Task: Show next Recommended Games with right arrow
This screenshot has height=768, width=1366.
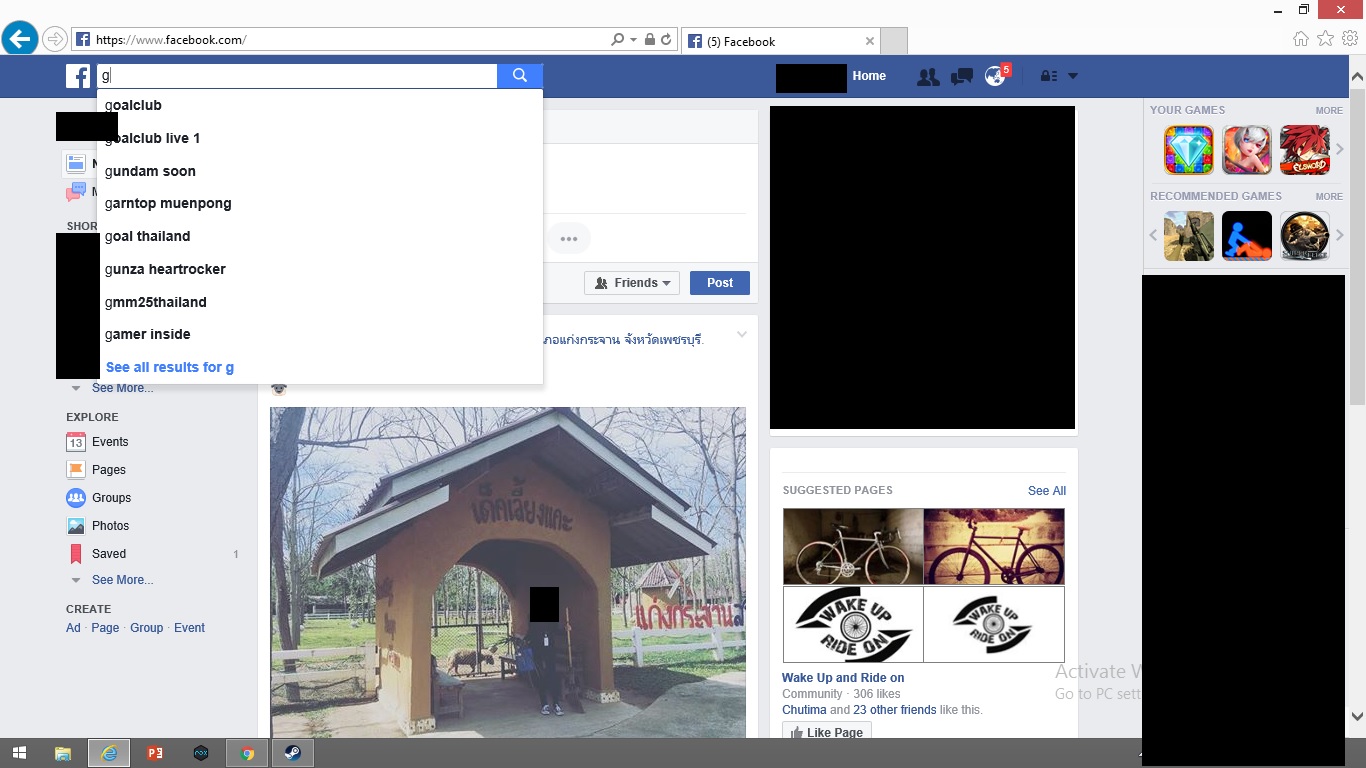Action: tap(1340, 236)
